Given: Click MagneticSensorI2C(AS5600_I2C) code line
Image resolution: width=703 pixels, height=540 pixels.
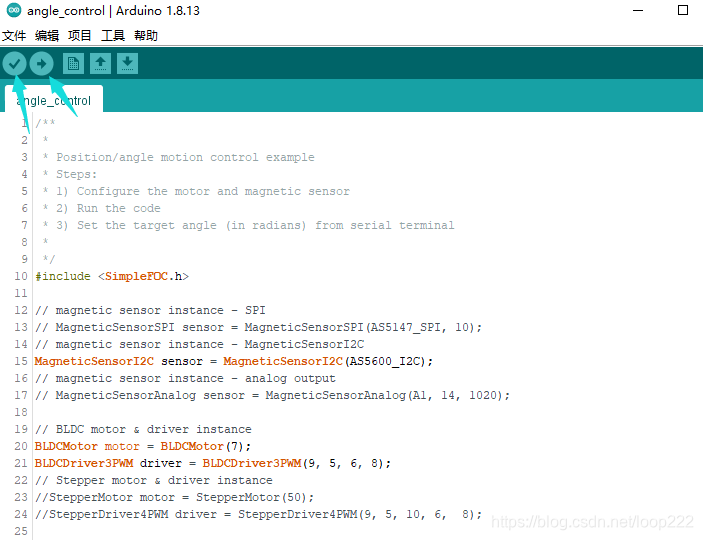Looking at the screenshot, I should (234, 361).
